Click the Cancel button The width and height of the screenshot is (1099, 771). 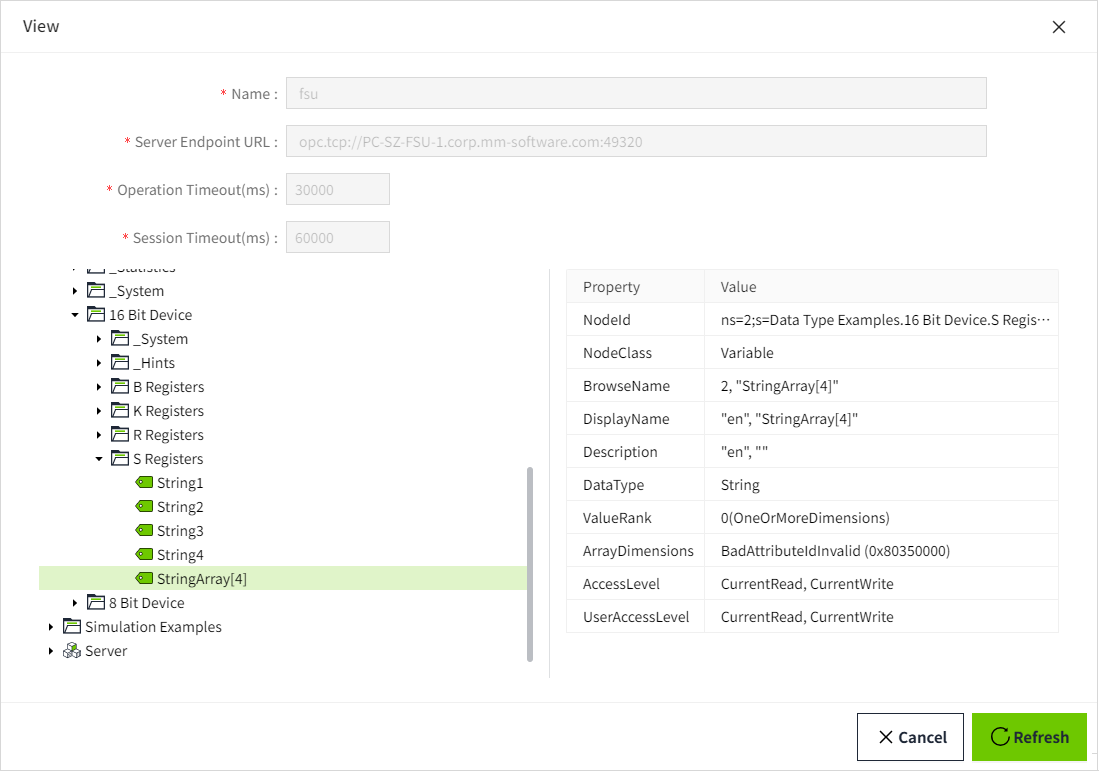[x=910, y=737]
